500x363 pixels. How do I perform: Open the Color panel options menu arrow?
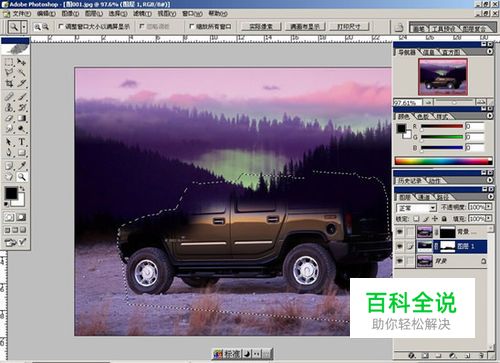489,116
